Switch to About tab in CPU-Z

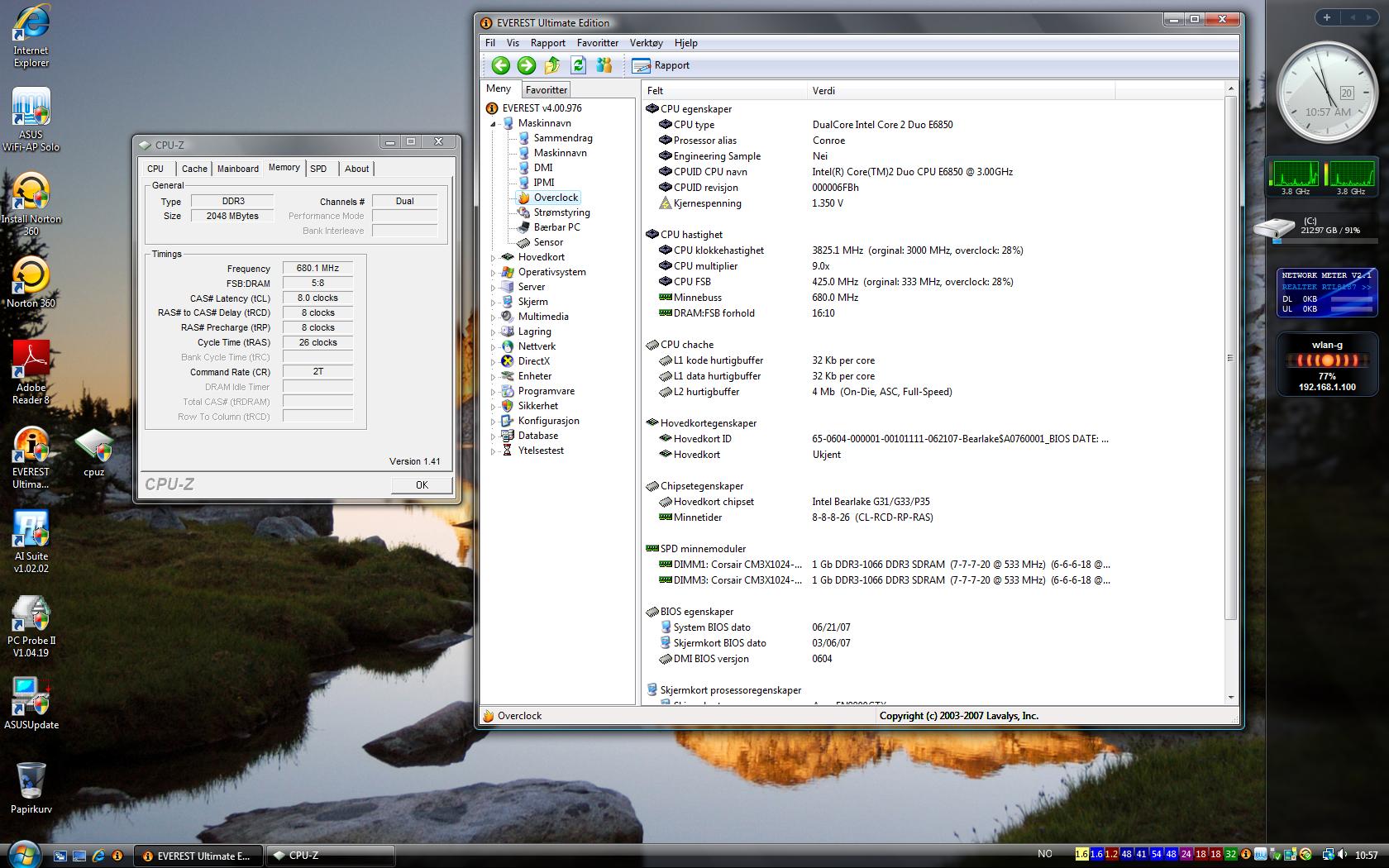pyautogui.click(x=357, y=169)
